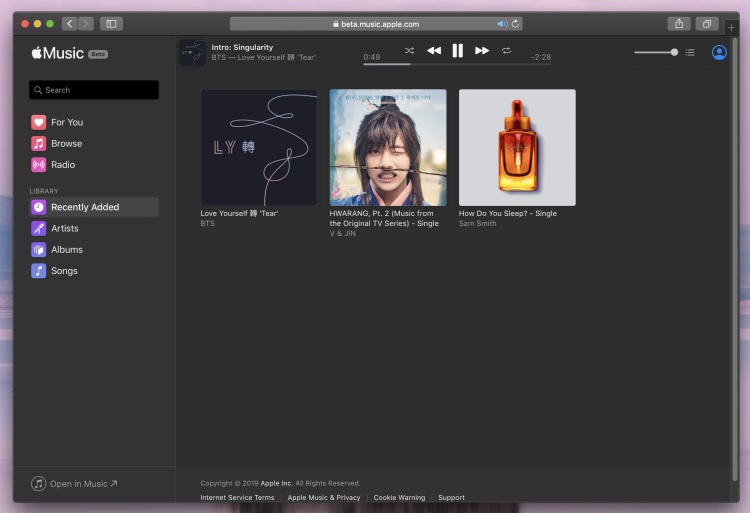Click the page vertical scrollbar

coord(735,258)
